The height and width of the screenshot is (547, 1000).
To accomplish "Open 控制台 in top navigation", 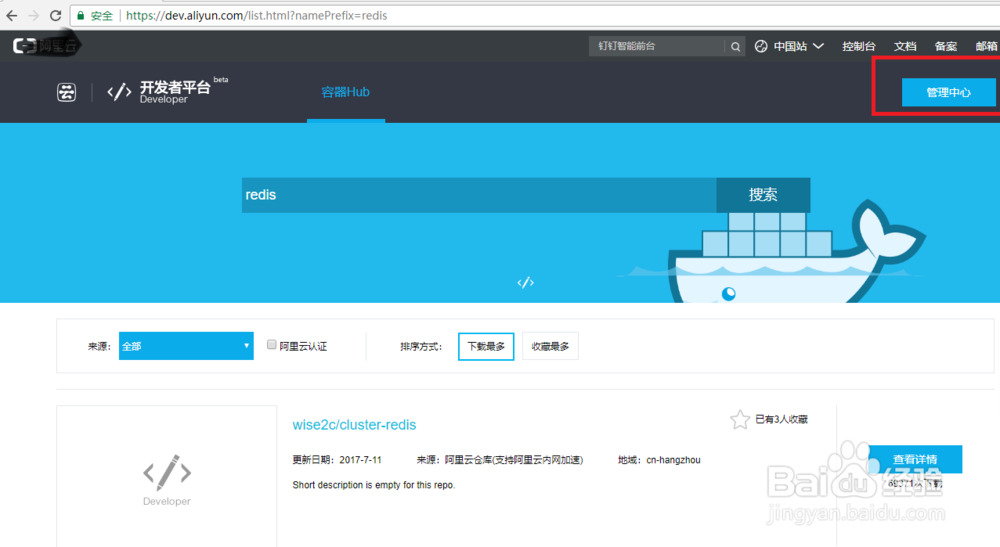I will (858, 46).
